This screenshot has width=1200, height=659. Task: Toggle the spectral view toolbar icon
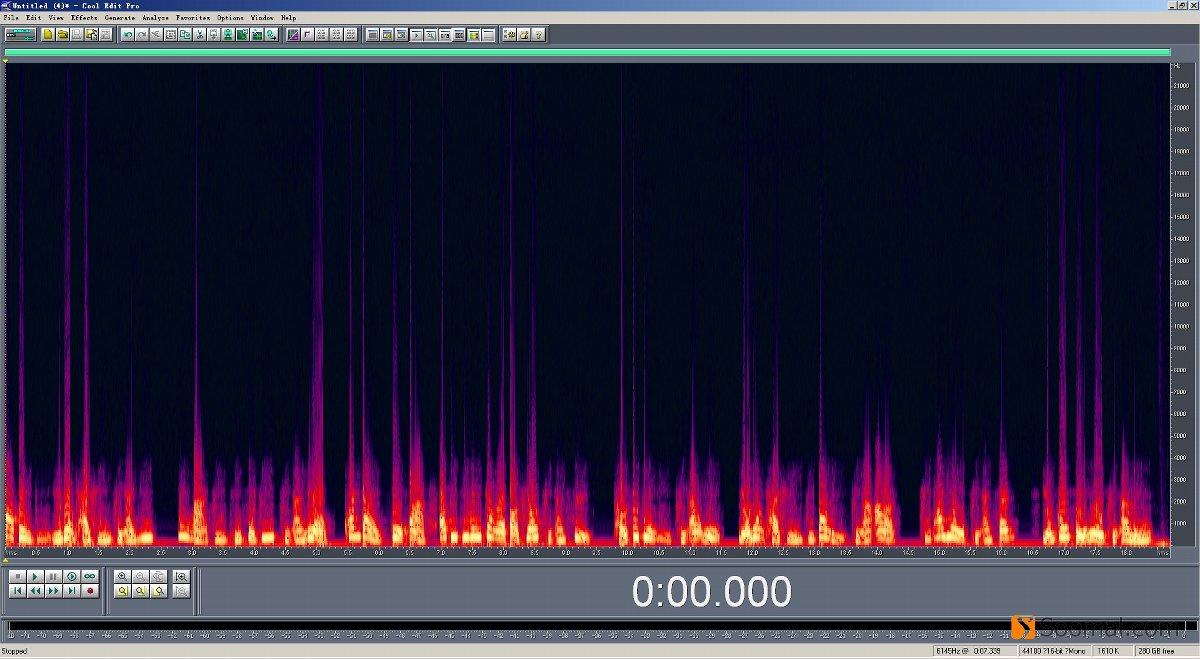[x=293, y=35]
